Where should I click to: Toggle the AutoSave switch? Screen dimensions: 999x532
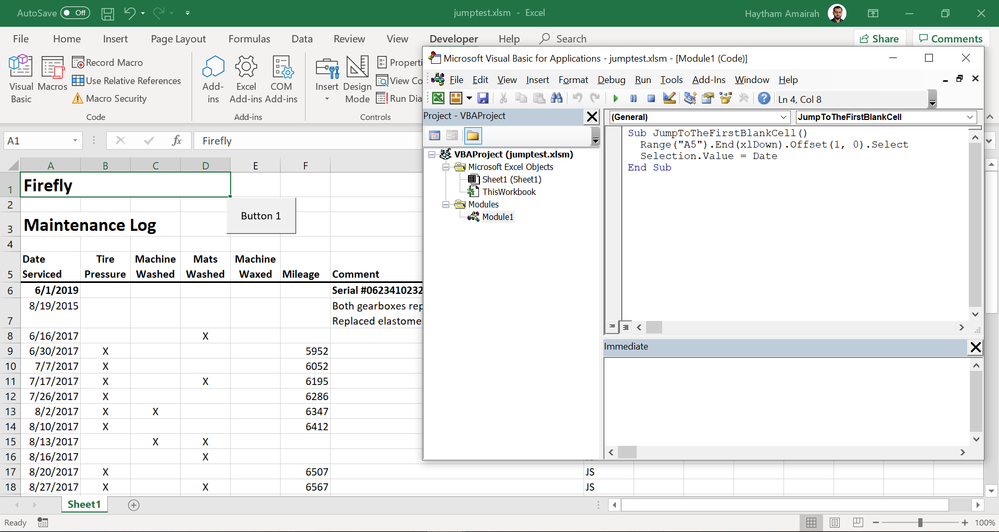pyautogui.click(x=75, y=13)
